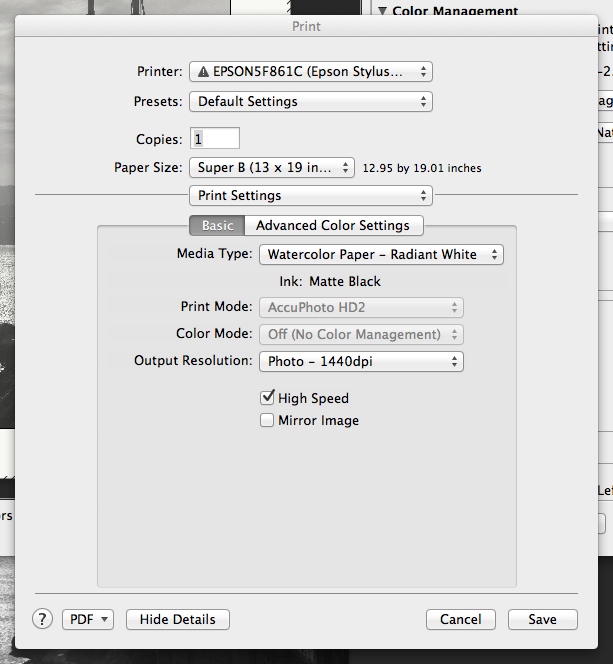Click into the Copies number field

[x=215, y=139]
